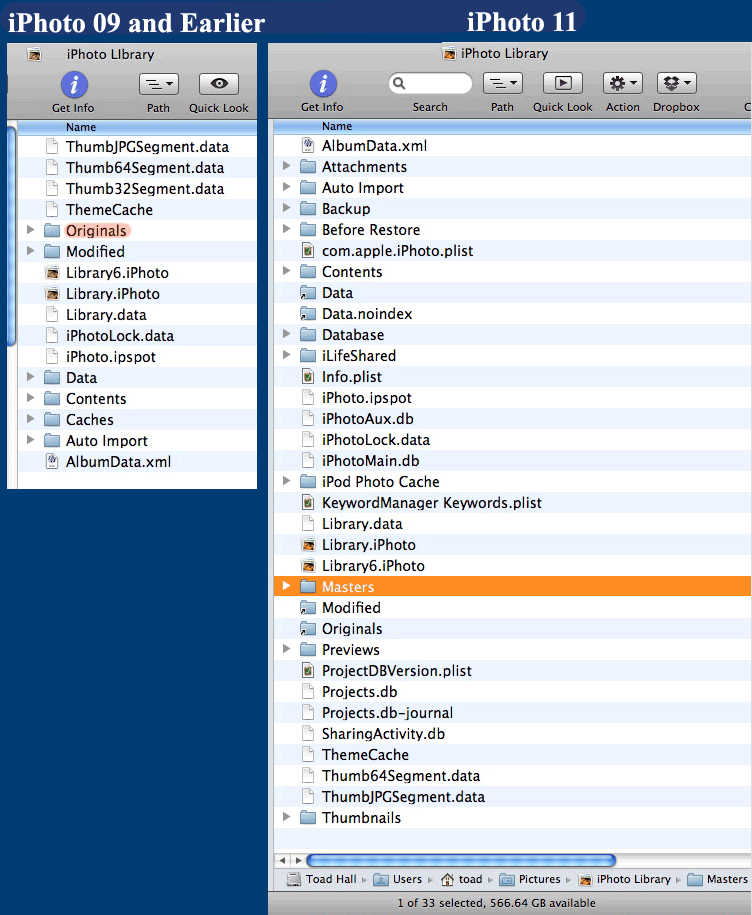Click the Quick Look eye button in iPhoto 09 window
752x915 pixels.
[219, 84]
